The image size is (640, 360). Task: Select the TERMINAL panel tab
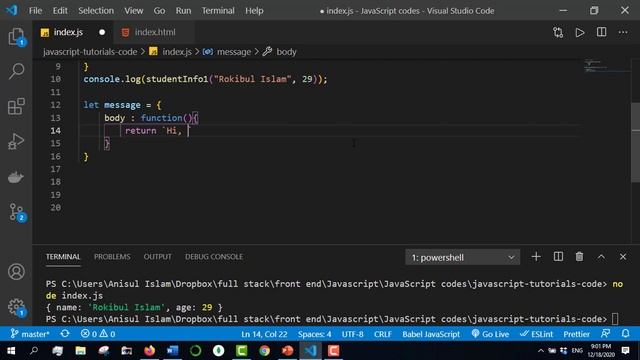(63, 257)
